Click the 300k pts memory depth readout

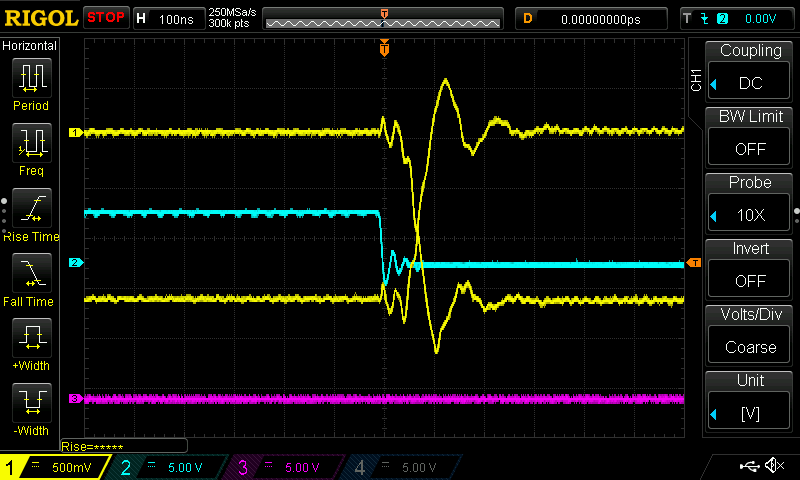229,23
